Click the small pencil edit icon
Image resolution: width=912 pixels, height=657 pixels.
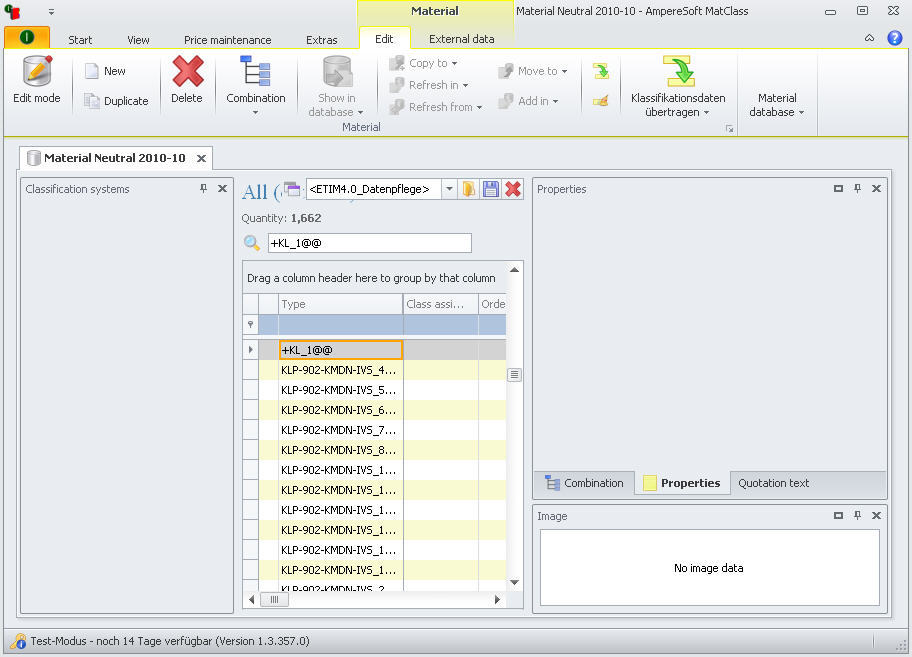click(601, 101)
